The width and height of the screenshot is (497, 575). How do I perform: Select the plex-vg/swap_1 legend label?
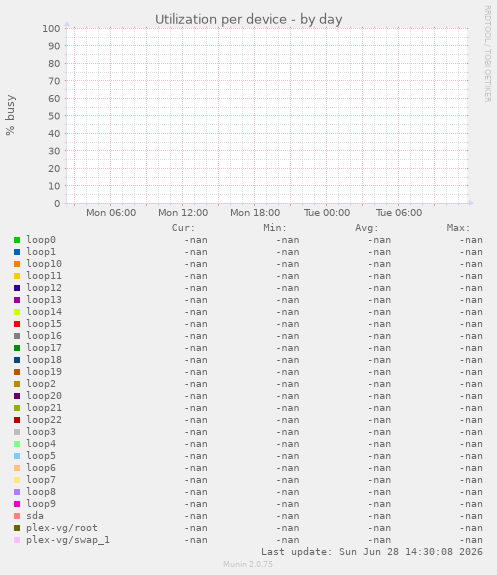click(68, 540)
